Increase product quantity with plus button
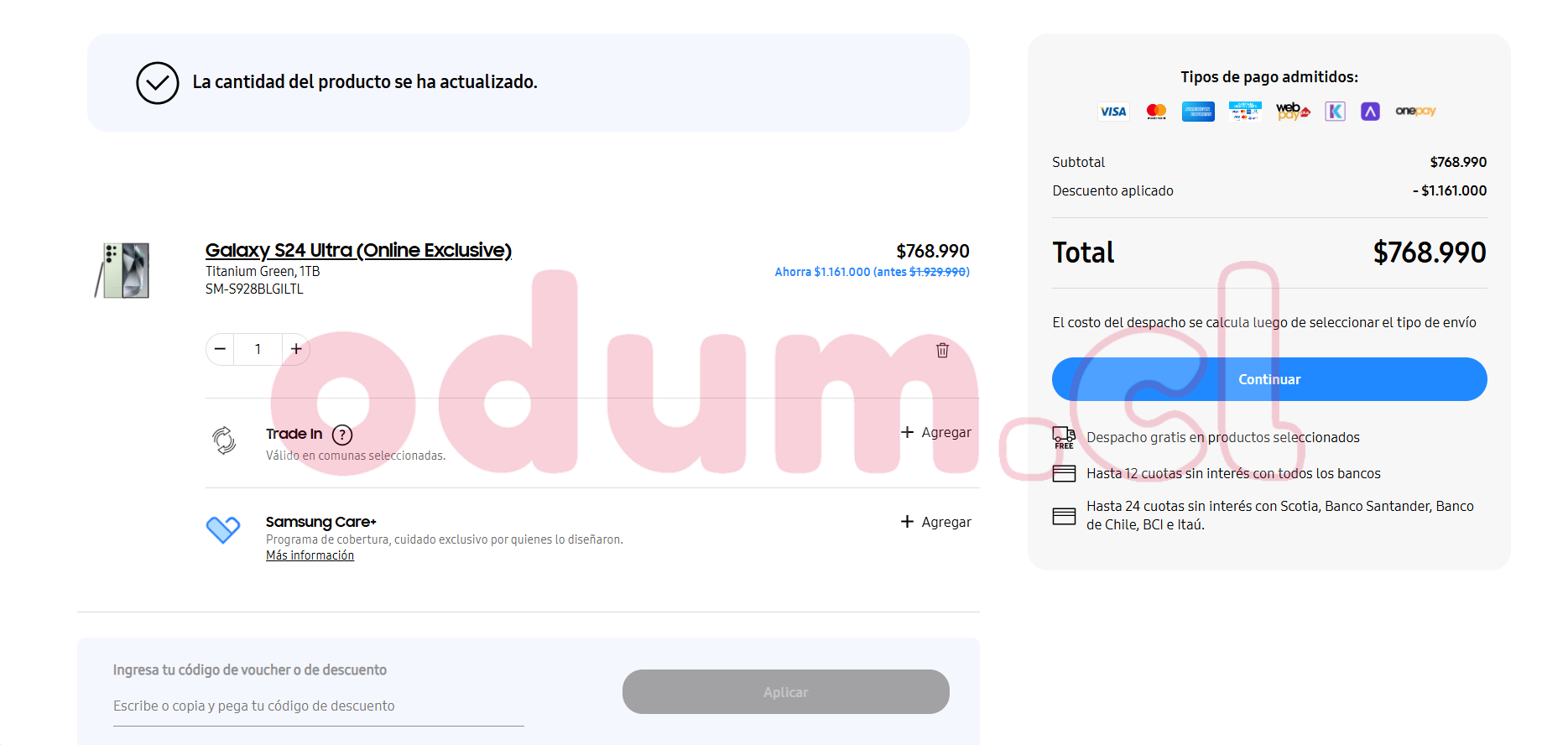 [x=296, y=349]
